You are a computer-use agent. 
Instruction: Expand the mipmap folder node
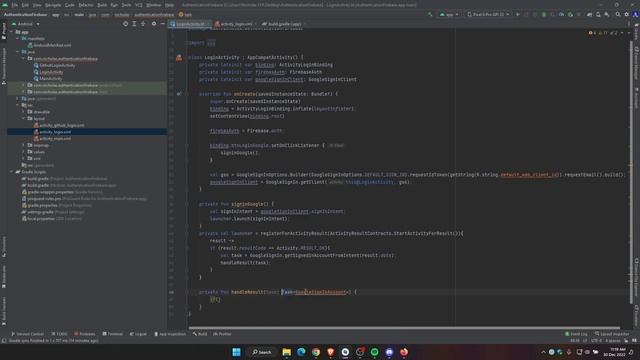23,145
